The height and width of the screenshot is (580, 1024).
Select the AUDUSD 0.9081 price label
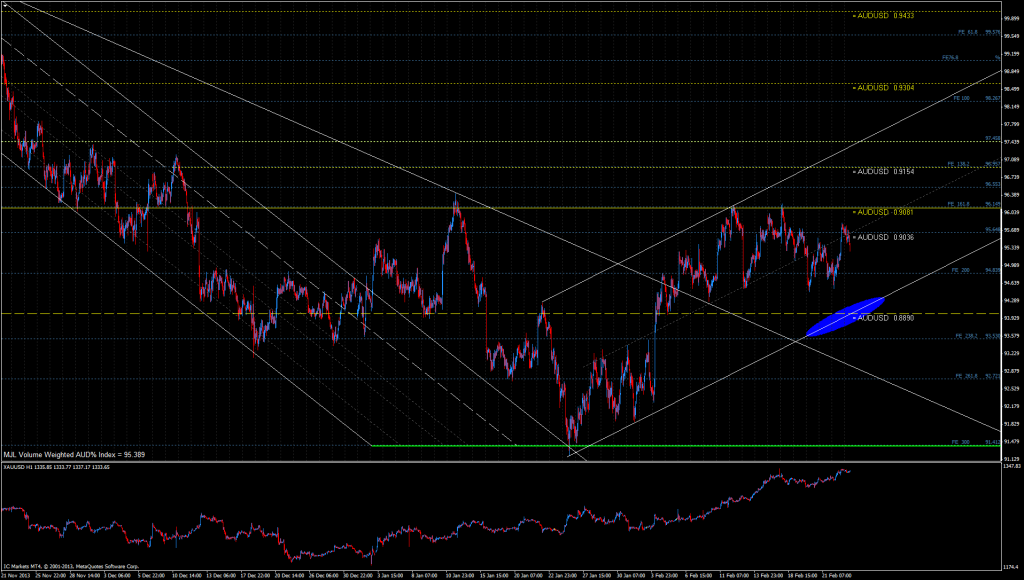(885, 212)
